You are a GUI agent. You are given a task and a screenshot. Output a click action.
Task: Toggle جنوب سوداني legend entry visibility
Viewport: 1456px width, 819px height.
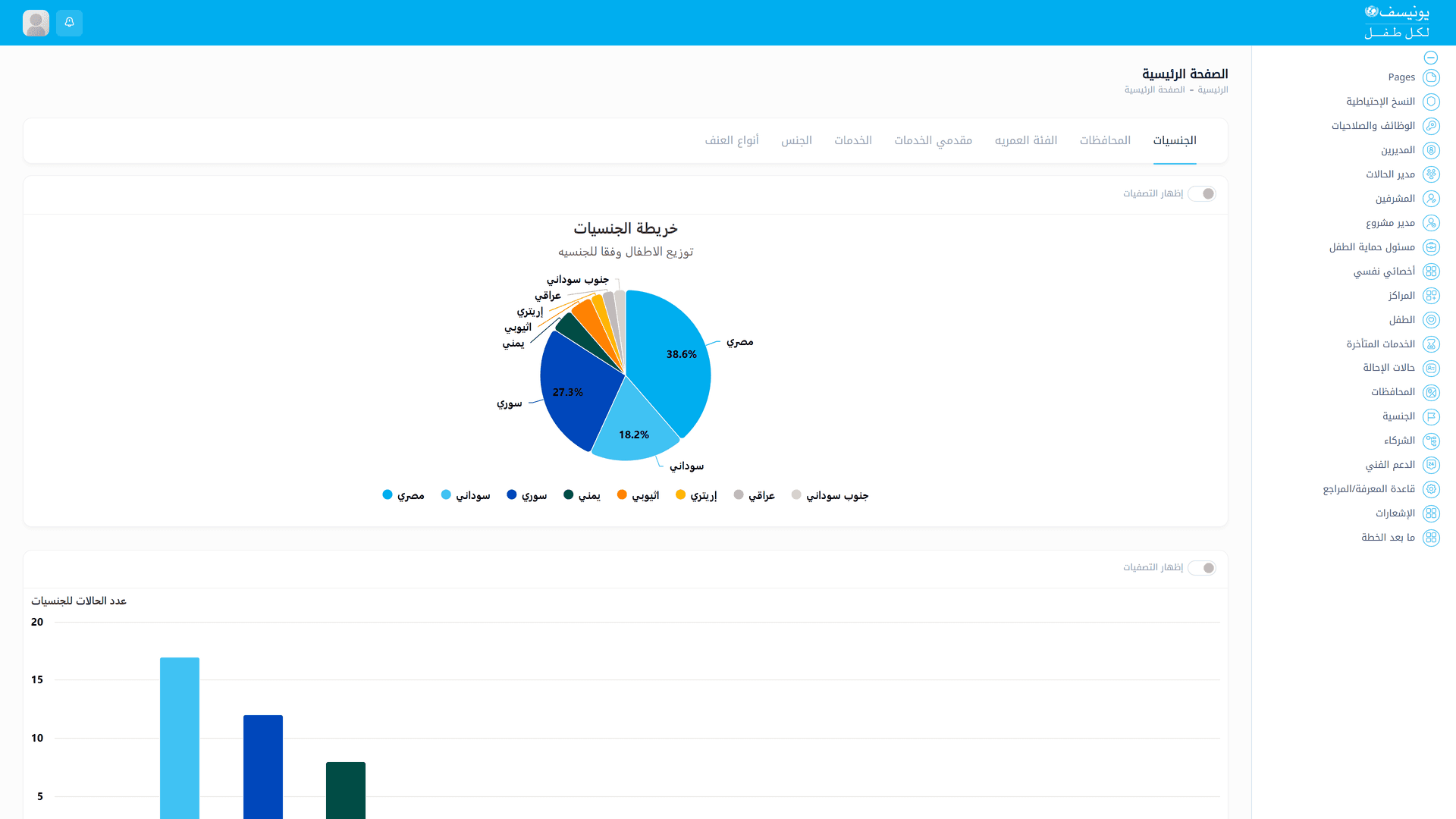pos(830,495)
